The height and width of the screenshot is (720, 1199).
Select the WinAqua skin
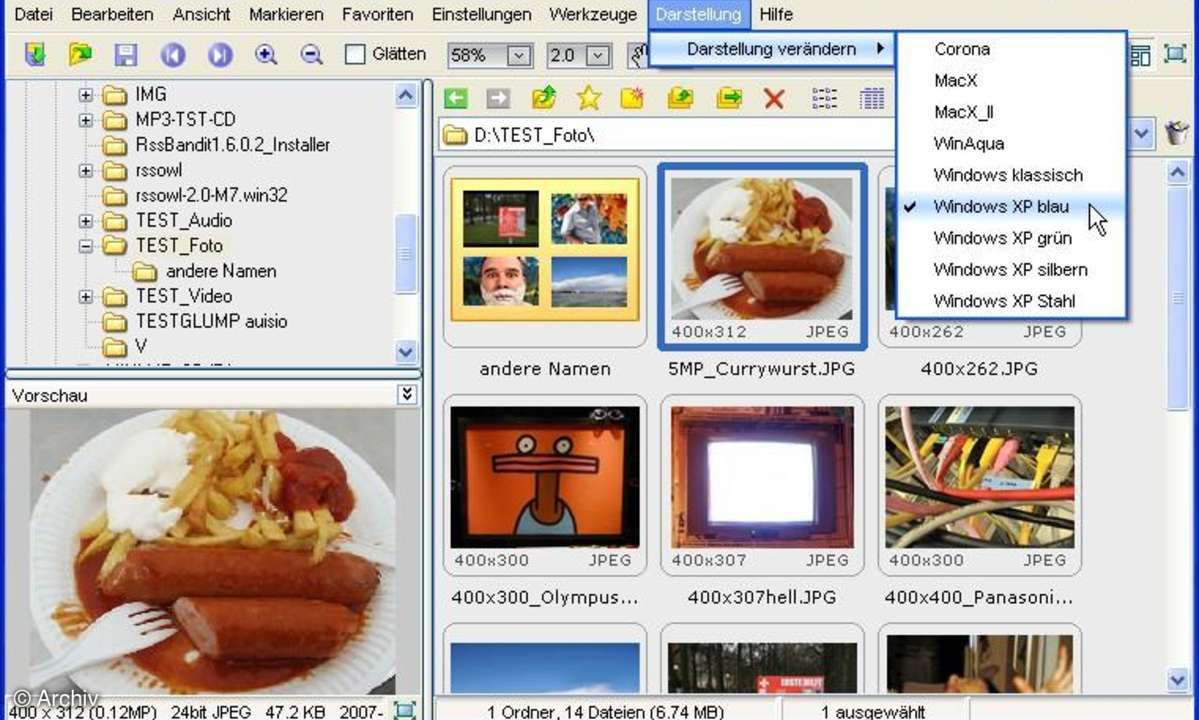tap(1011, 144)
